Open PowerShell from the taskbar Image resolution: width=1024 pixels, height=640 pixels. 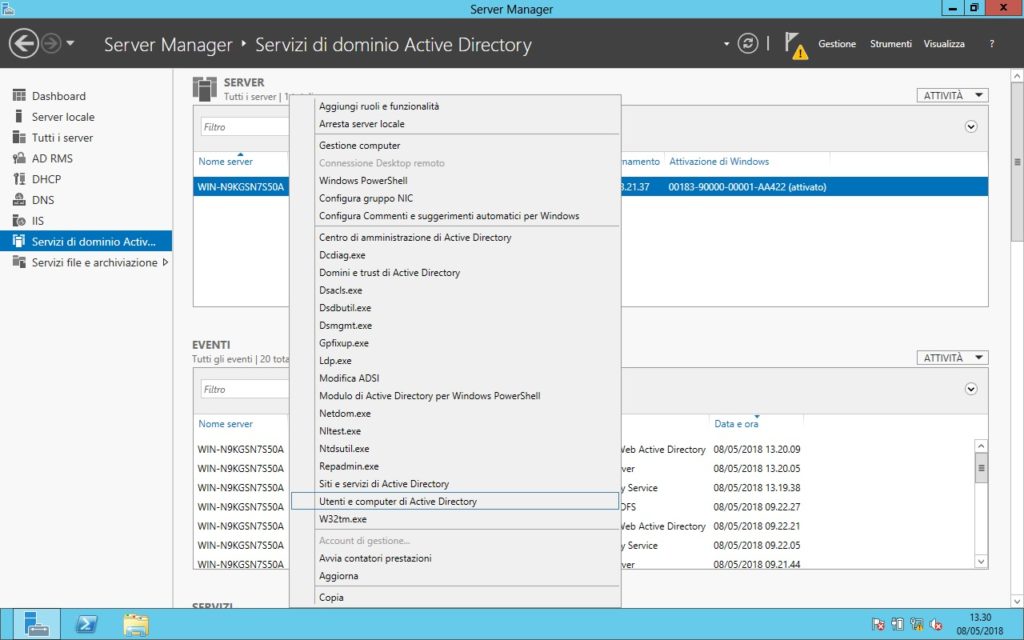point(86,624)
